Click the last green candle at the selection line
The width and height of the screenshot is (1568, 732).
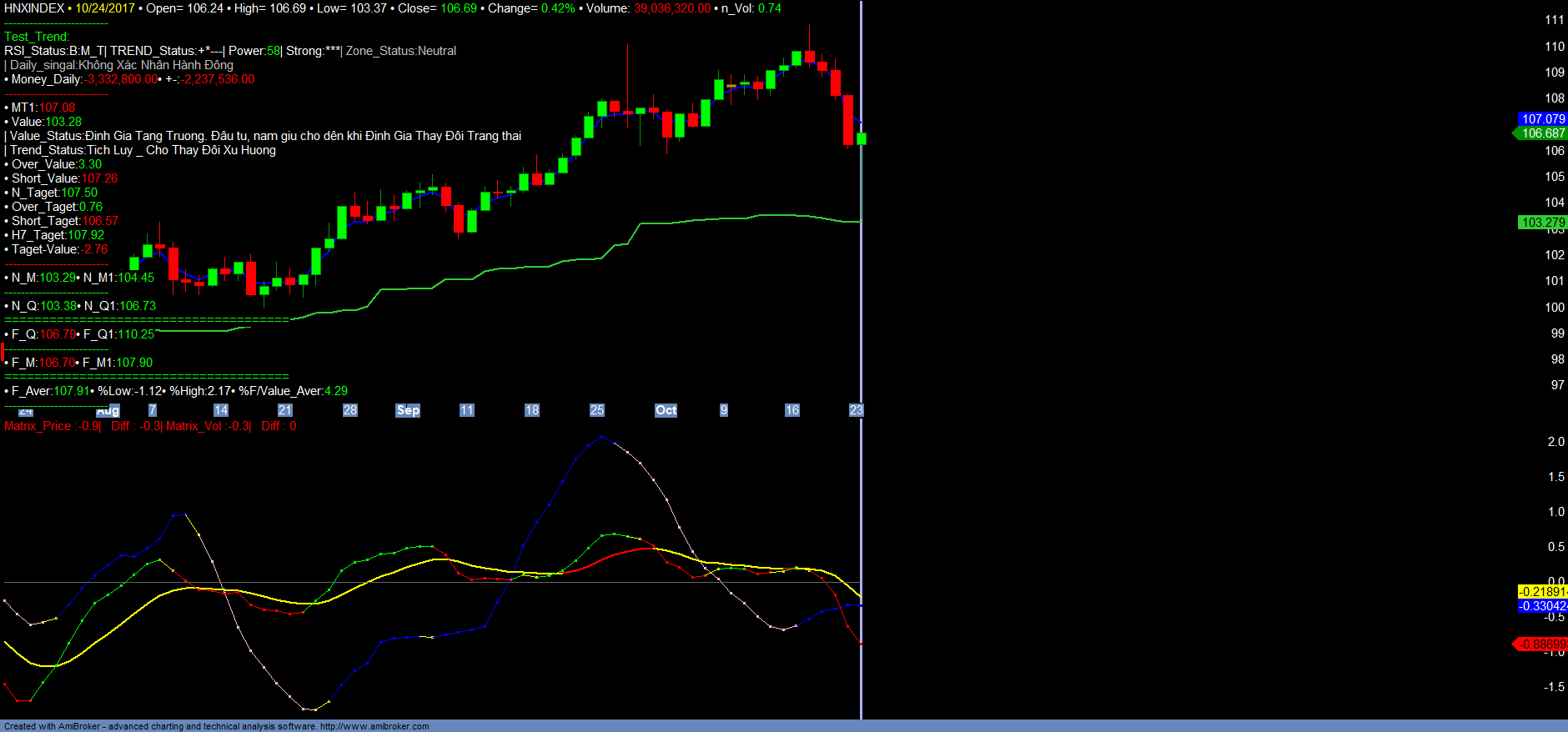tap(861, 138)
